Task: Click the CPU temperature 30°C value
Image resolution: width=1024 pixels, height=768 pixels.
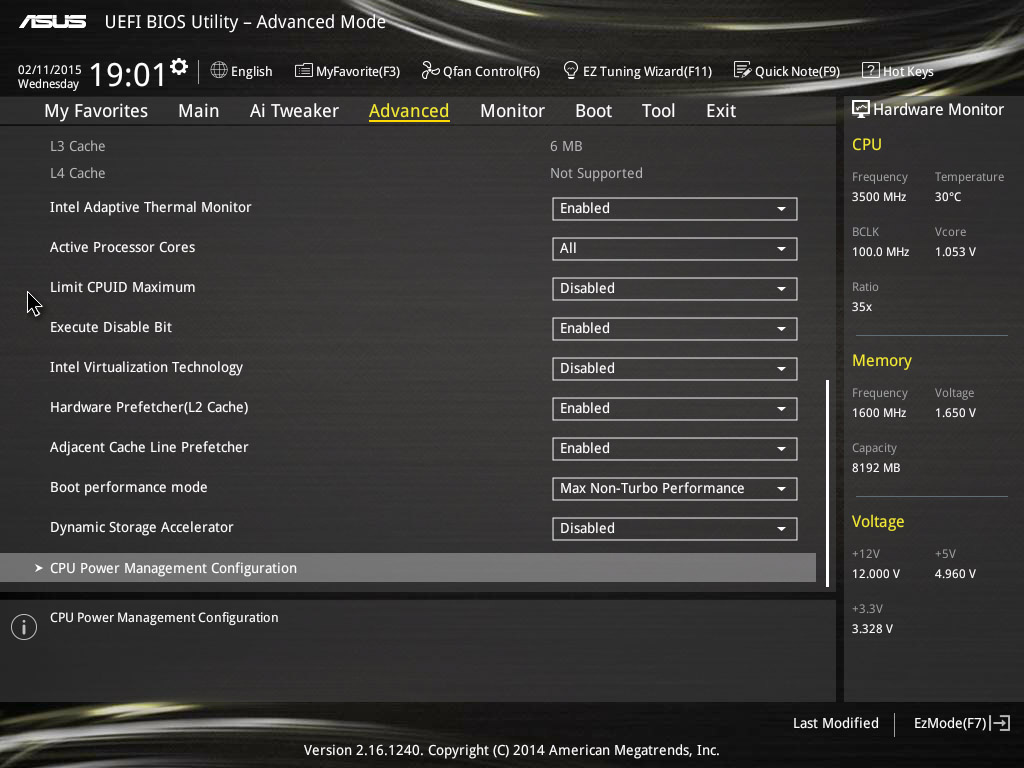Action: pos(948,197)
